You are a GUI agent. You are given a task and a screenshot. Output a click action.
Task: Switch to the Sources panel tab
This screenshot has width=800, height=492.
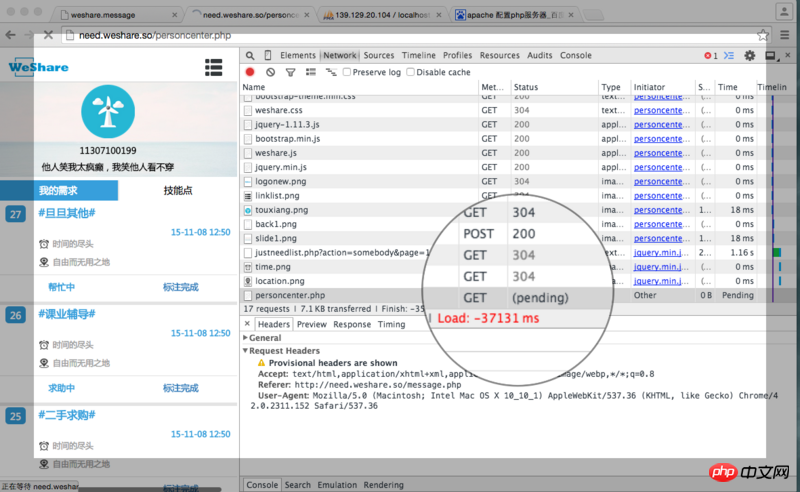(x=378, y=56)
